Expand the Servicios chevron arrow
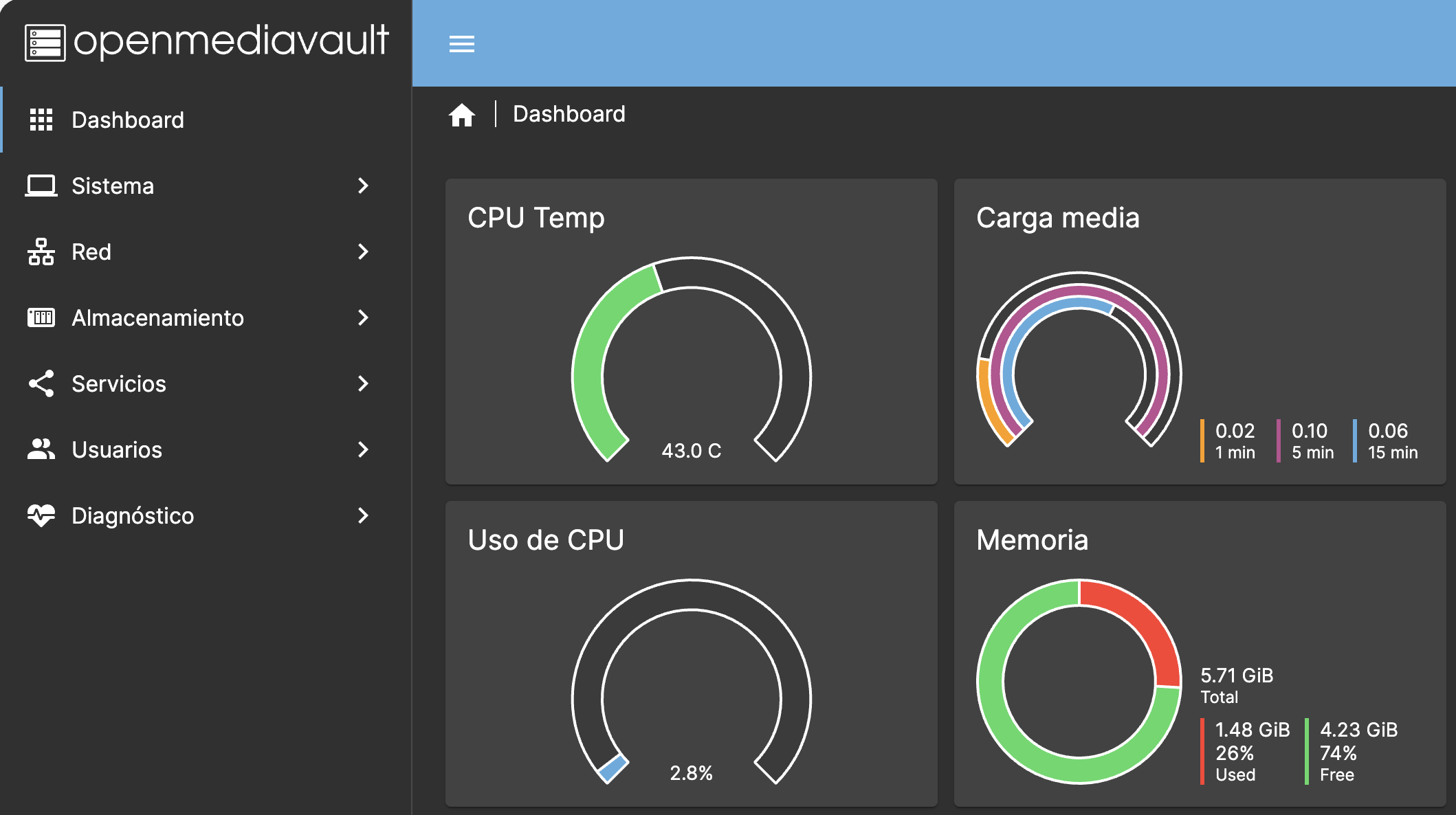The image size is (1456, 815). (x=363, y=383)
